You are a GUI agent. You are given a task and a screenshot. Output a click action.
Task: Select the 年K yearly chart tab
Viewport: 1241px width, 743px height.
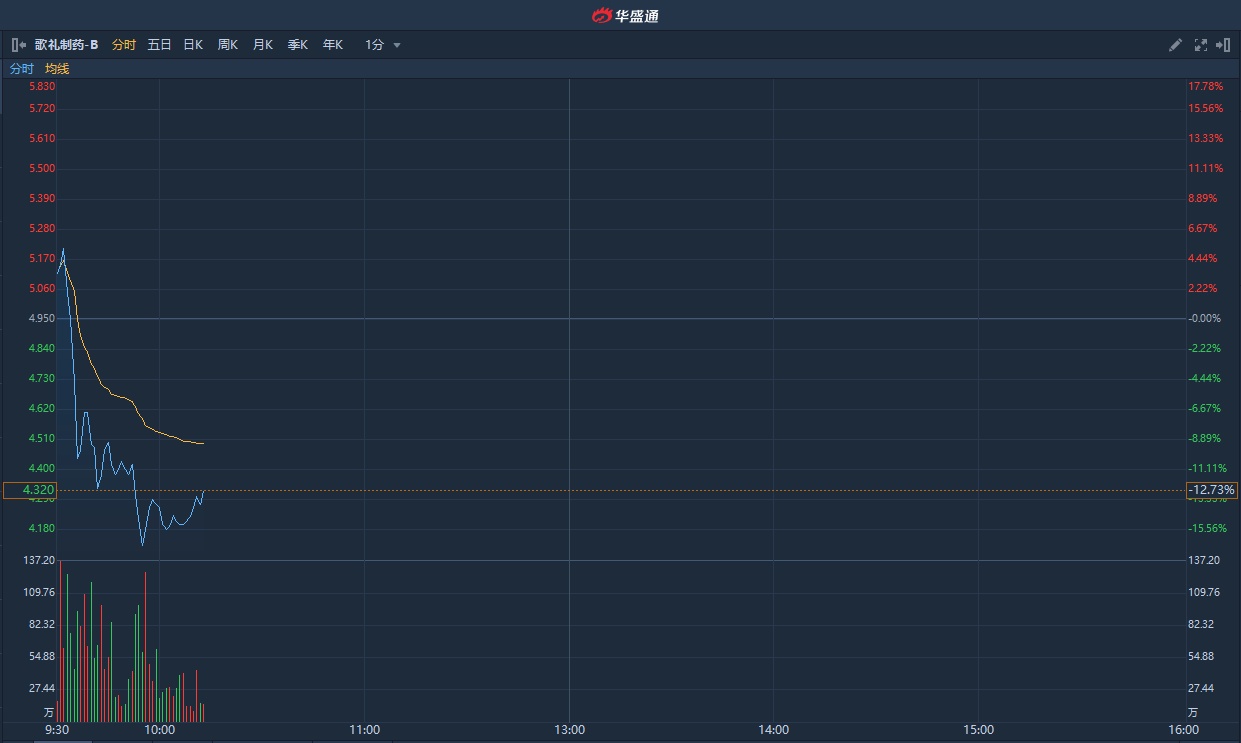(333, 45)
